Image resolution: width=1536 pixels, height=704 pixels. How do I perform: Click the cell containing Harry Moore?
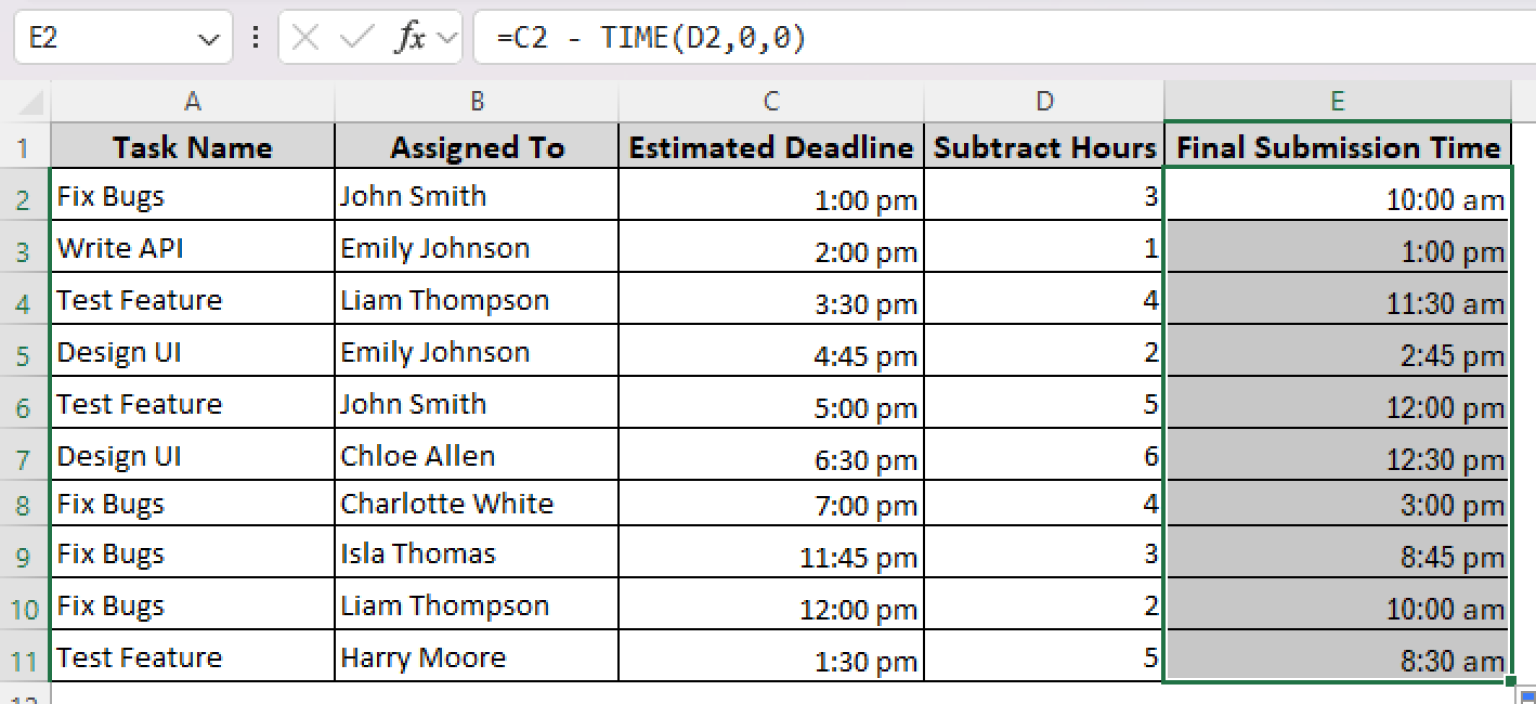pyautogui.click(x=477, y=657)
